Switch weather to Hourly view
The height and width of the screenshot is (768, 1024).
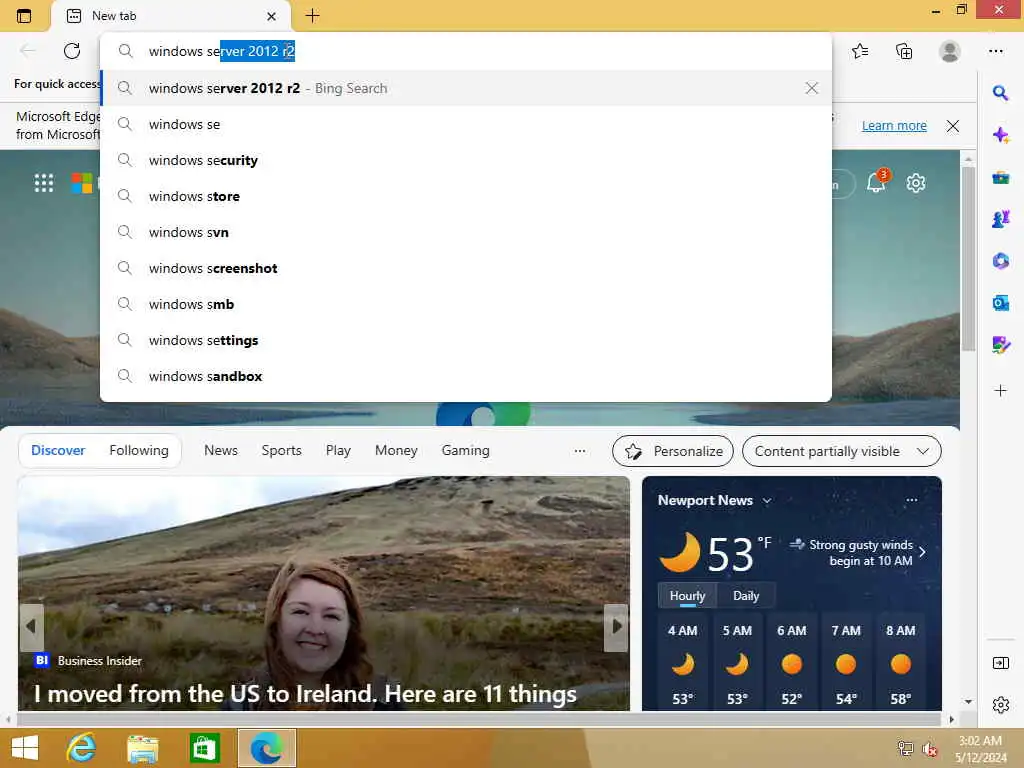687,596
